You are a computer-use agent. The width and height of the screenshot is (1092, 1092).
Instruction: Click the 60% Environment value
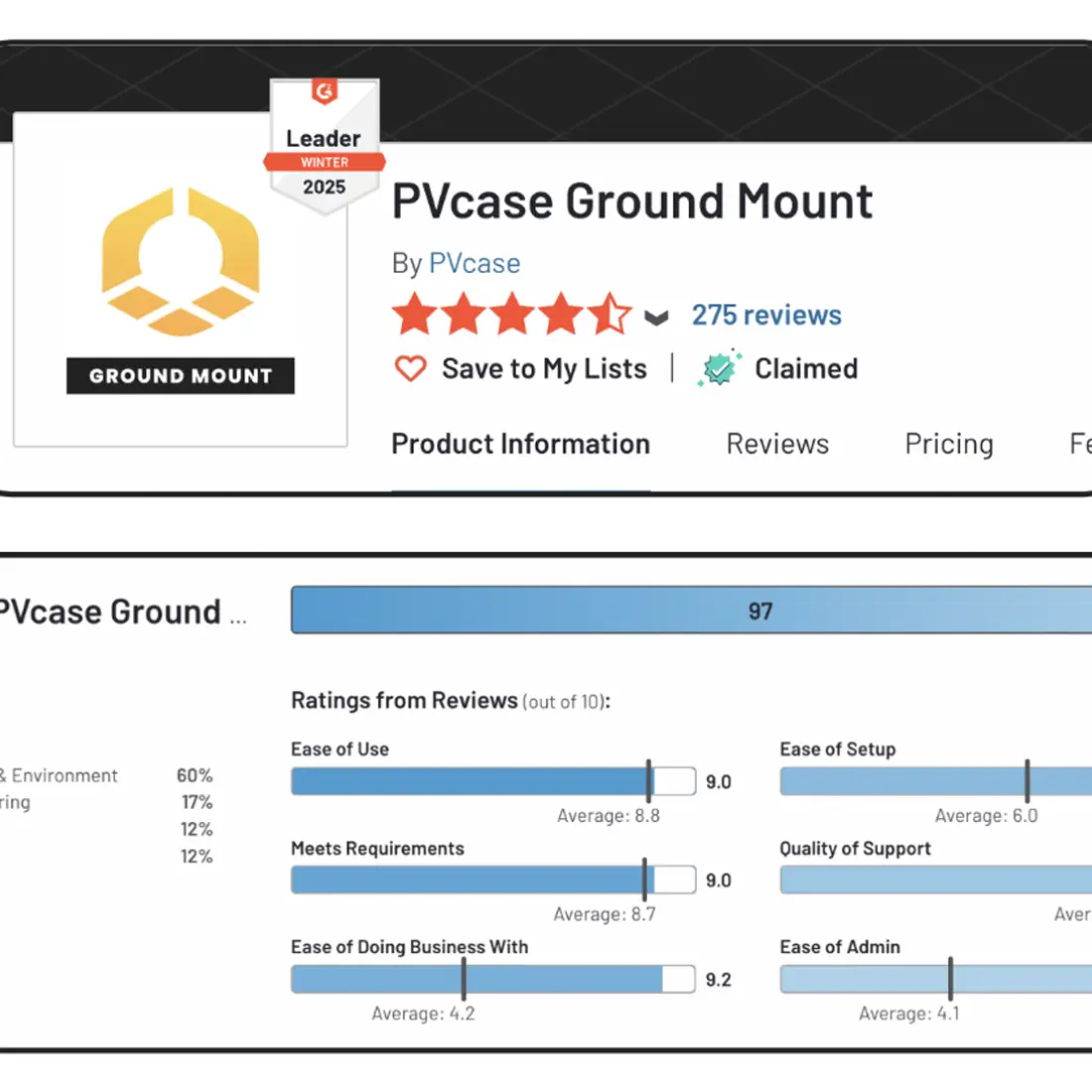click(195, 775)
